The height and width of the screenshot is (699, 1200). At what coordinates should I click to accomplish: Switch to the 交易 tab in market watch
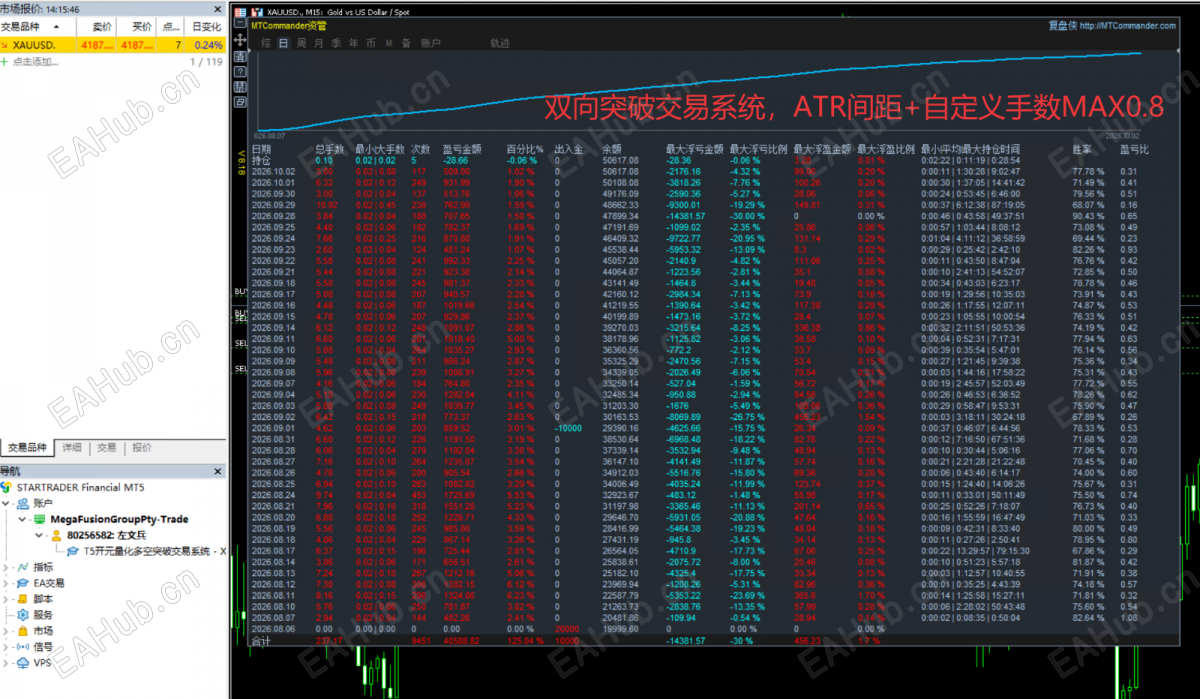pyautogui.click(x=106, y=447)
